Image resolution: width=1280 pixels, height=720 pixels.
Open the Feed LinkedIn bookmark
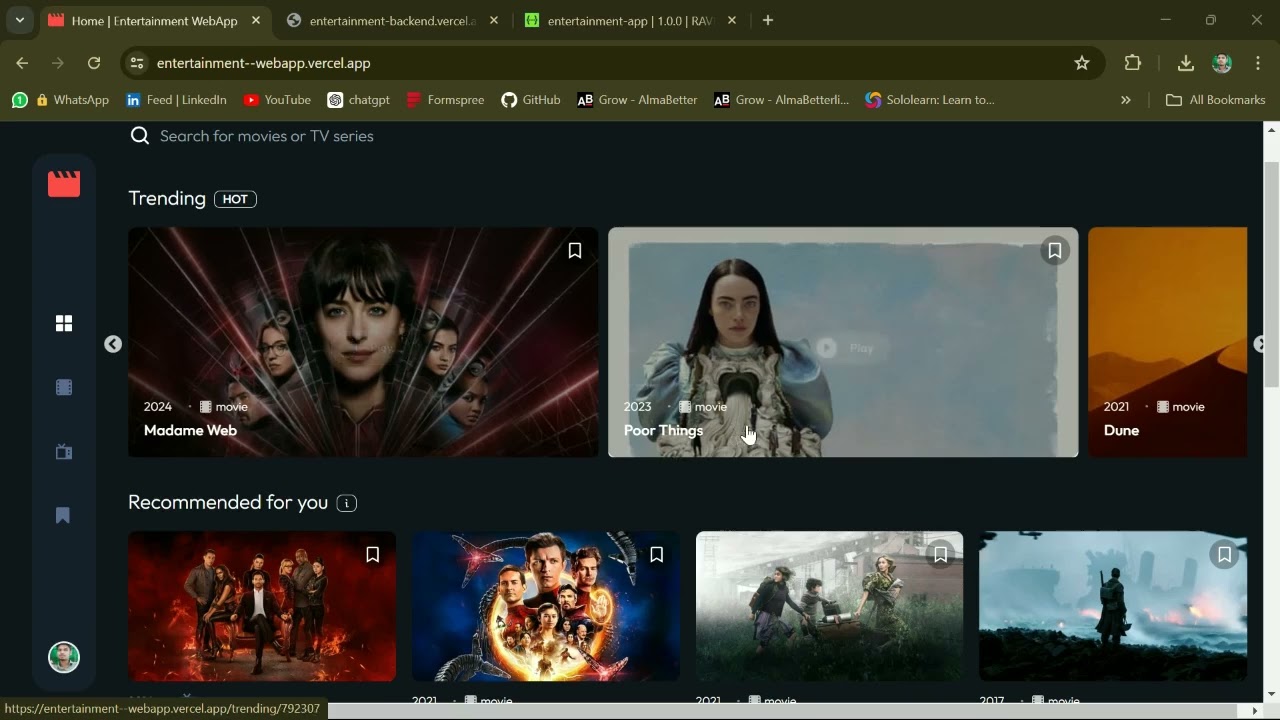[x=176, y=100]
